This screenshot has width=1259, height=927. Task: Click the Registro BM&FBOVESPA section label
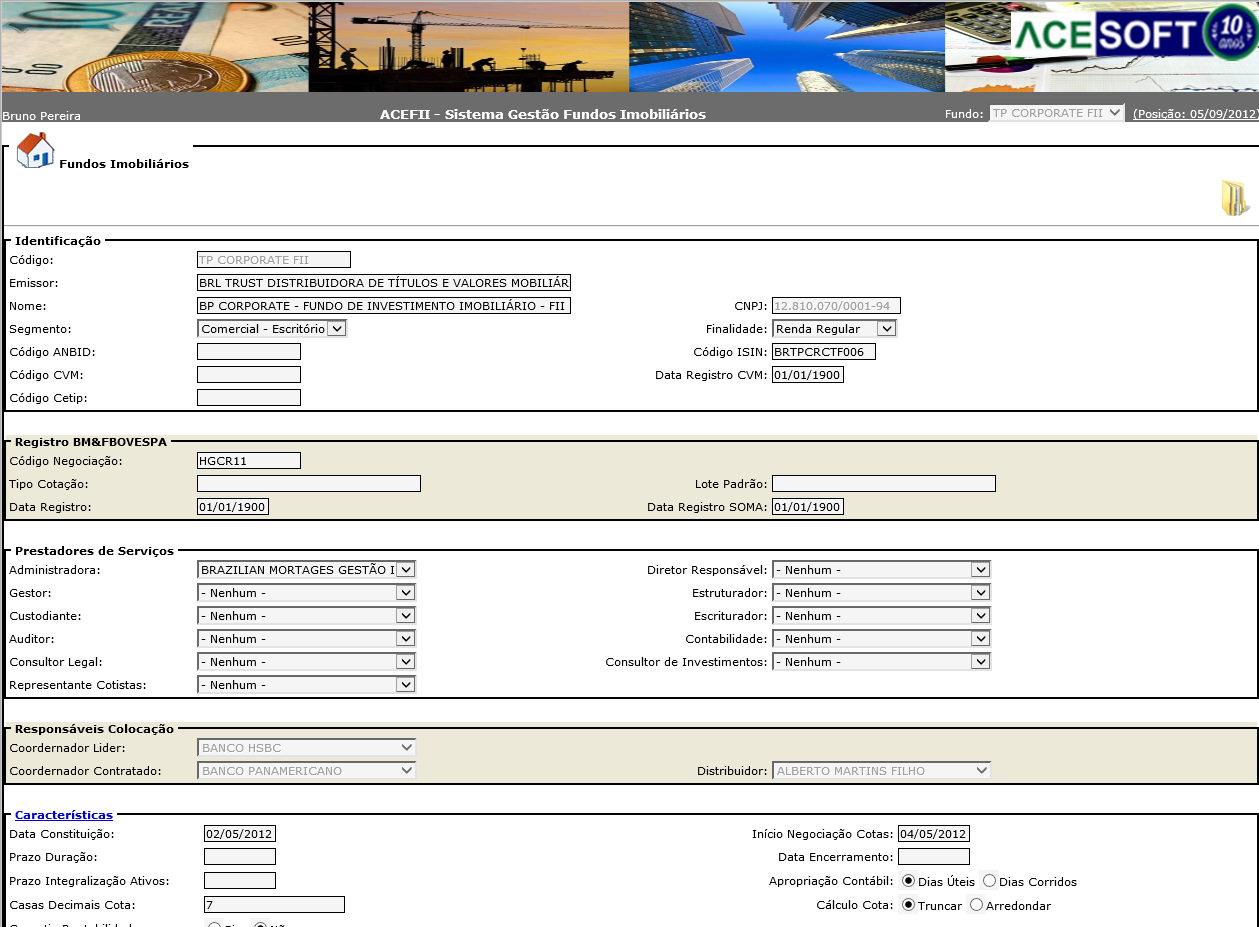[91, 442]
